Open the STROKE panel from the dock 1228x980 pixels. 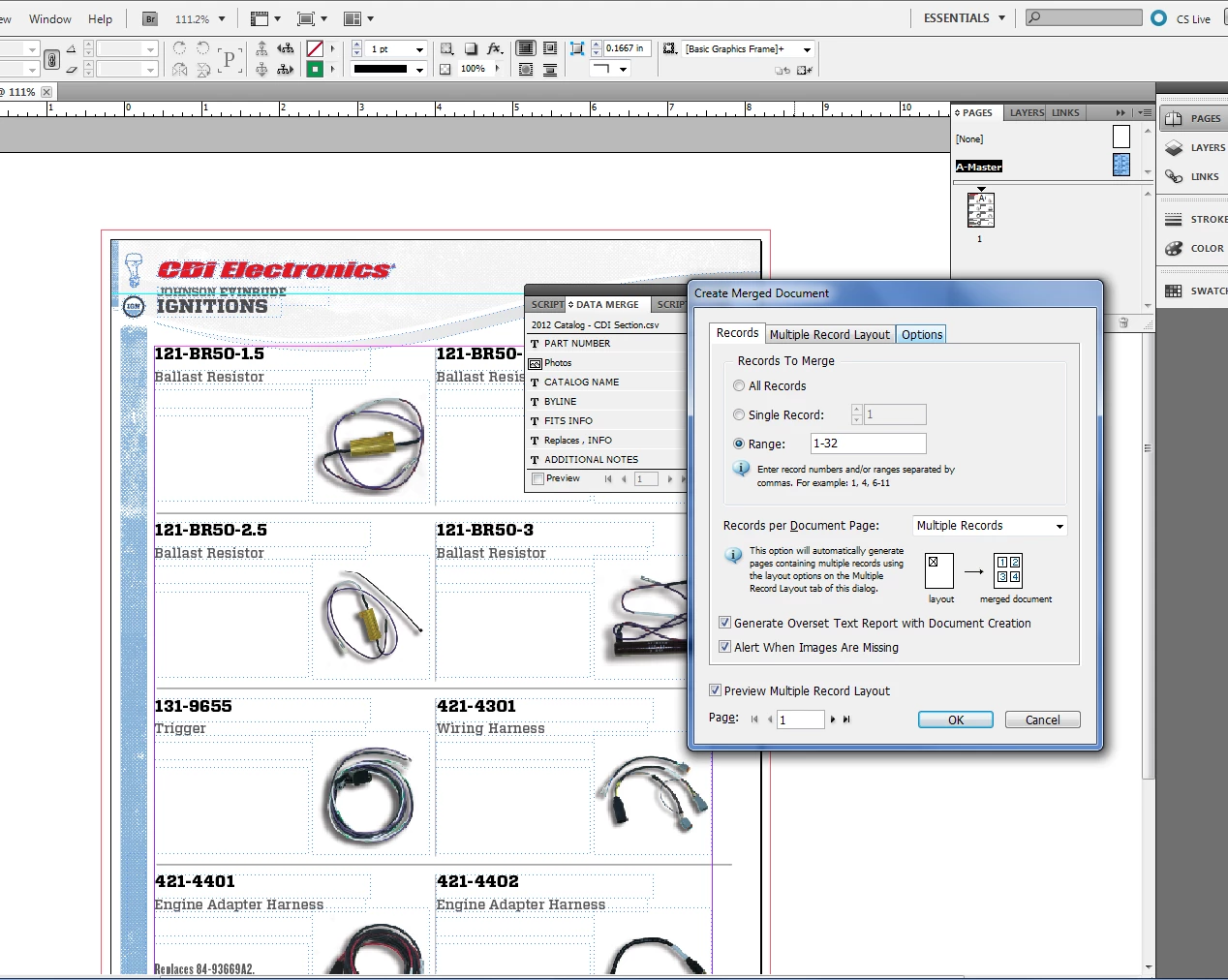[1195, 219]
